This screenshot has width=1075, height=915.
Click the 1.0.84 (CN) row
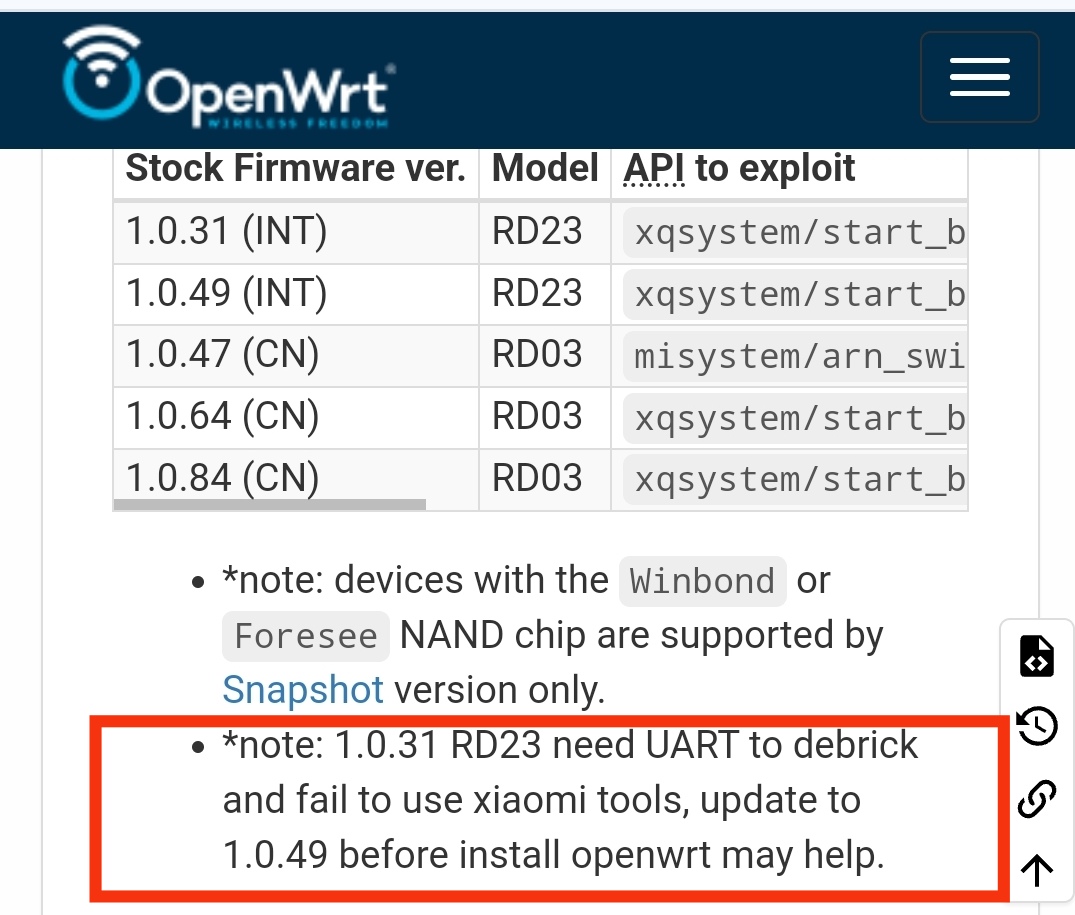540,478
